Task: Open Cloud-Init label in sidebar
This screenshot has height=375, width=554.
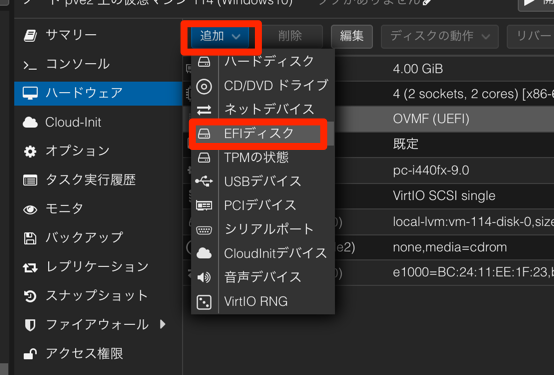Action: 73,122
